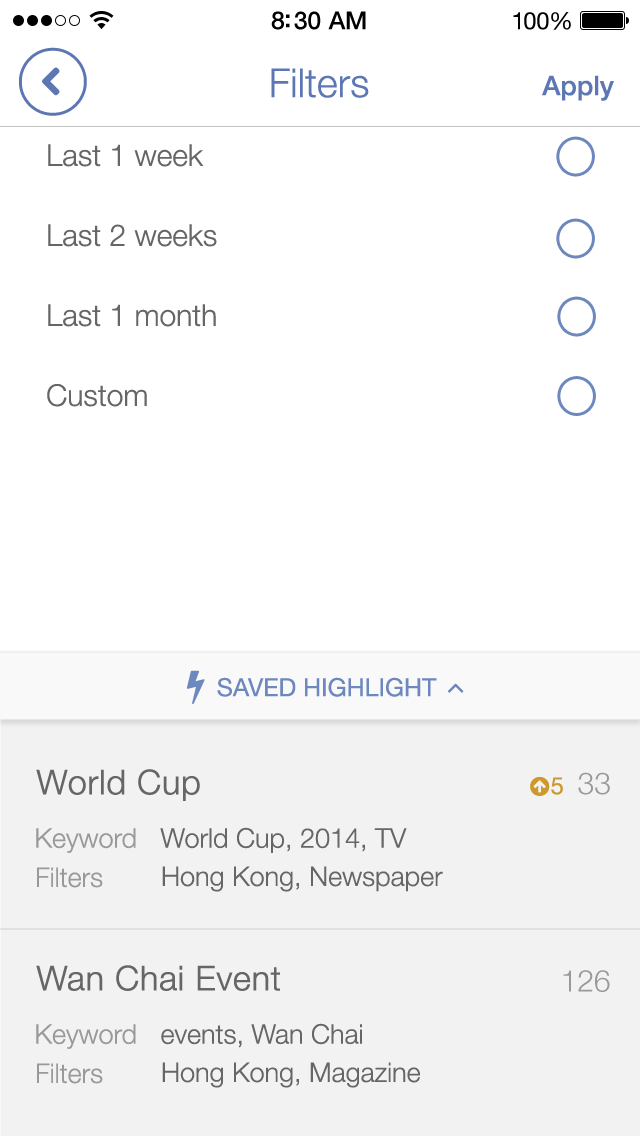The width and height of the screenshot is (640, 1136).
Task: Click the lightning bolt highlight icon
Action: (x=196, y=687)
